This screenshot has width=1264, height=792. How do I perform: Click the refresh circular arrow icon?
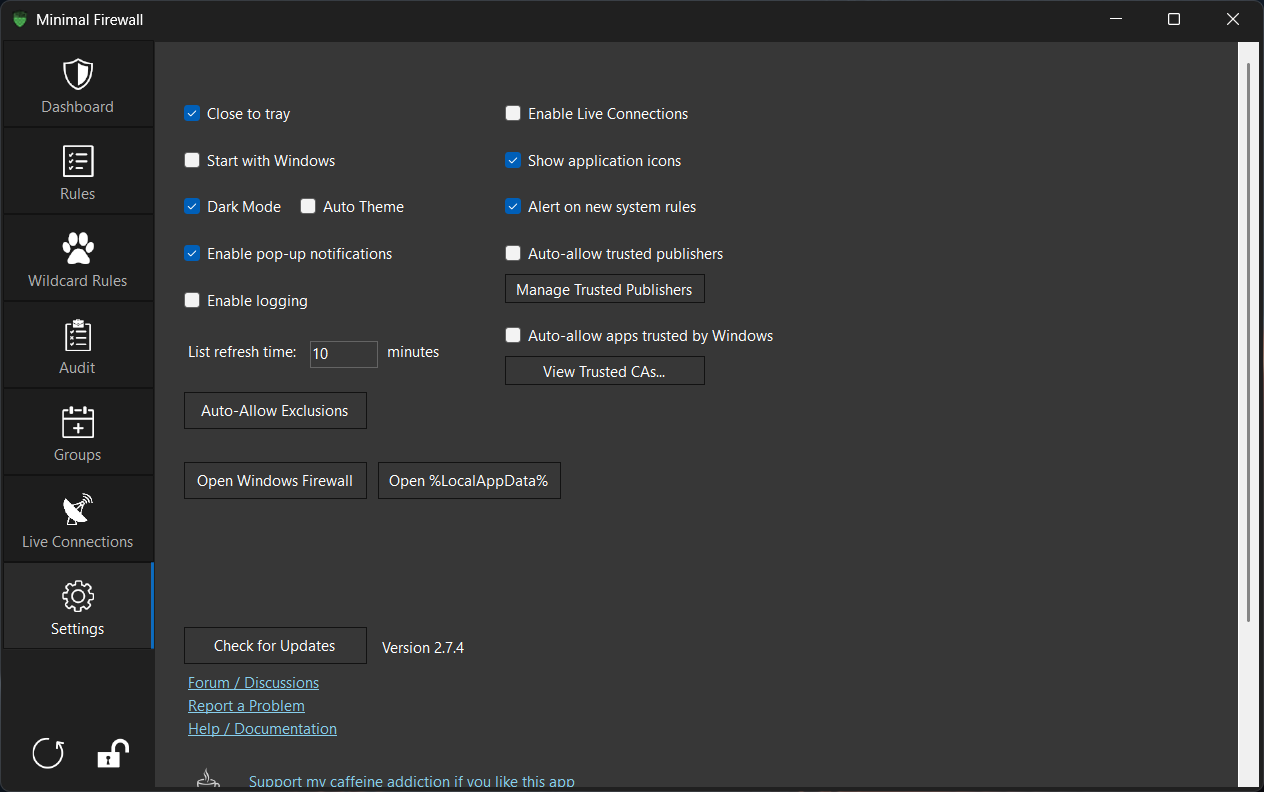(48, 753)
